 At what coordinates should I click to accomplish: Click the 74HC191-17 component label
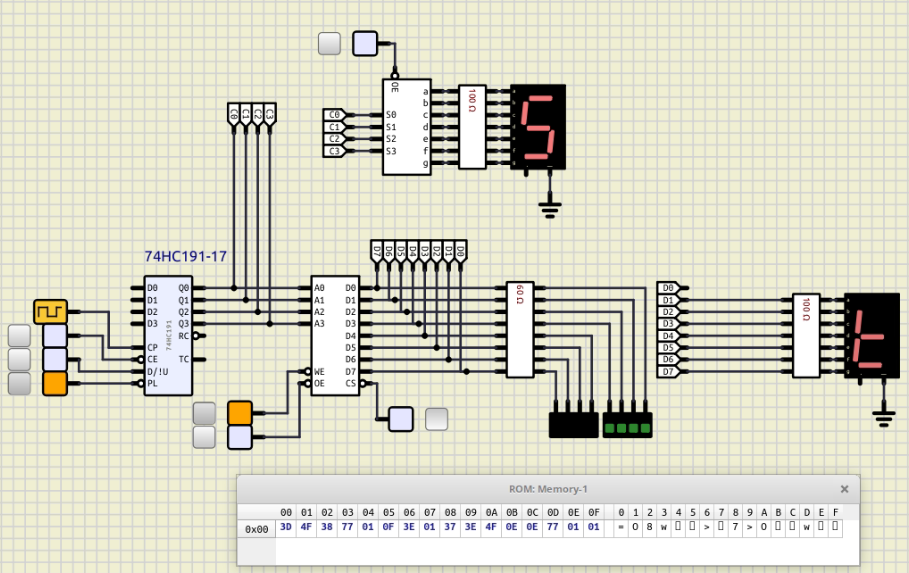point(186,256)
